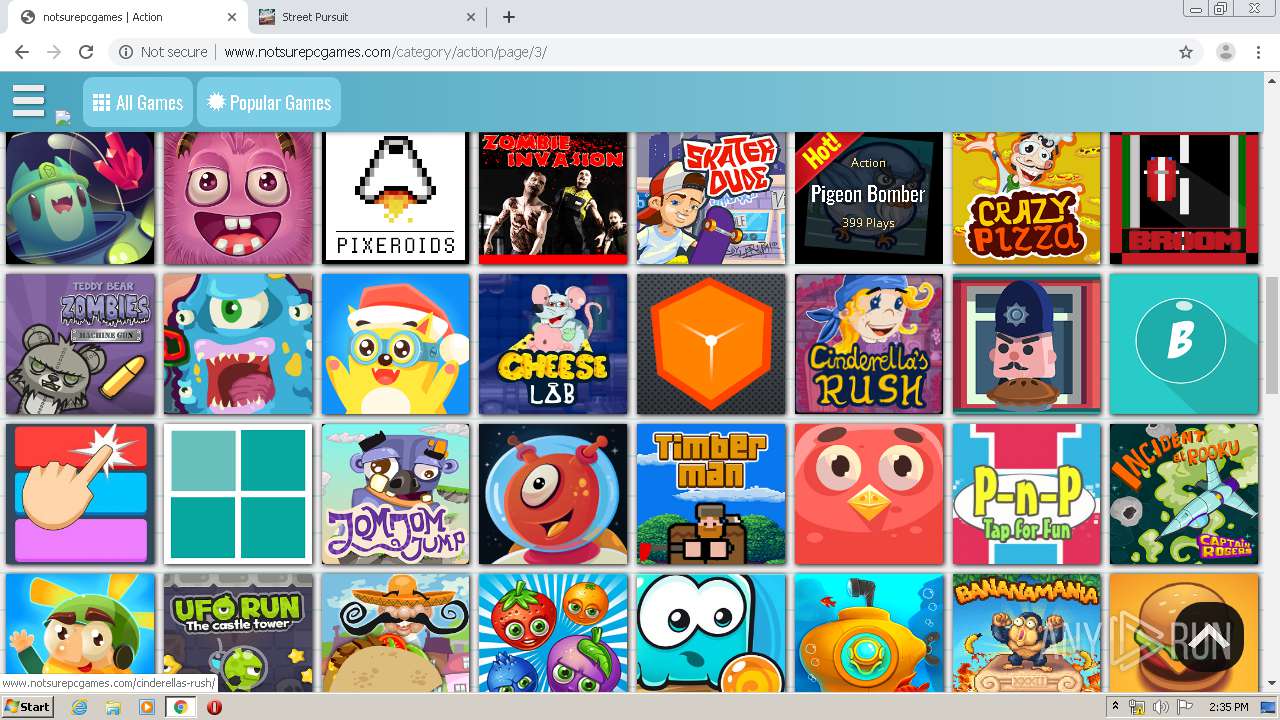
Task: Open the red one-eyed alien game tile
Action: coord(553,494)
